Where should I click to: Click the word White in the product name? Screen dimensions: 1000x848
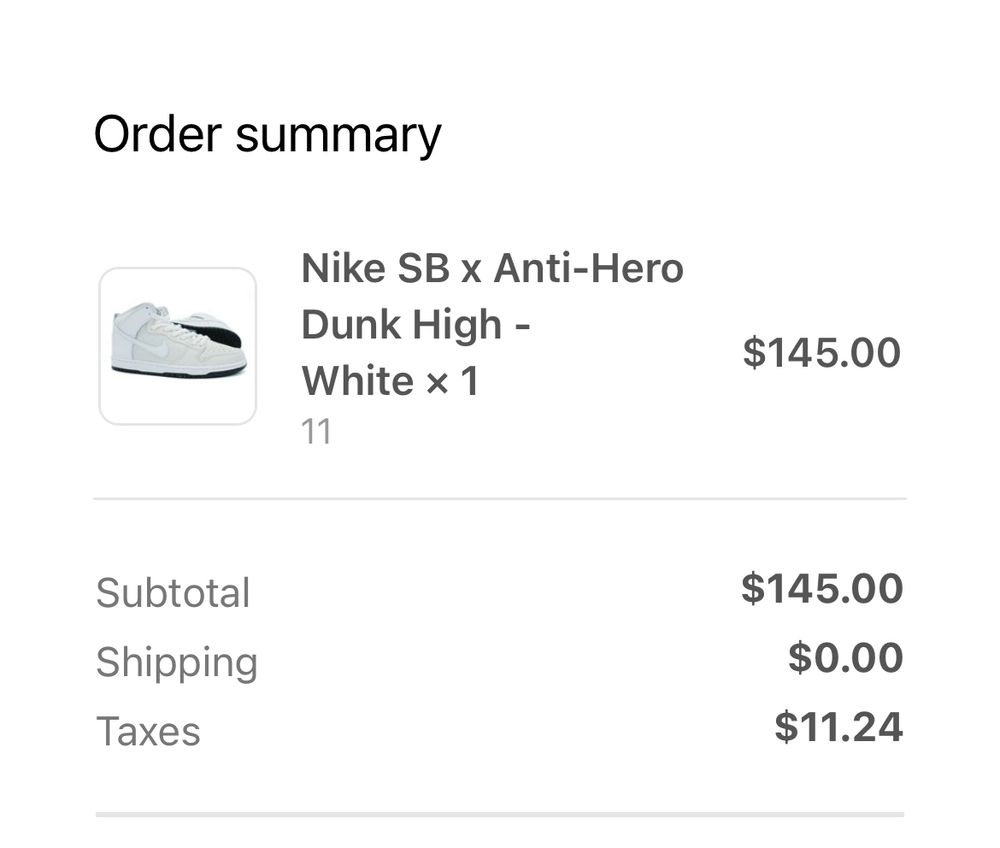coord(357,381)
